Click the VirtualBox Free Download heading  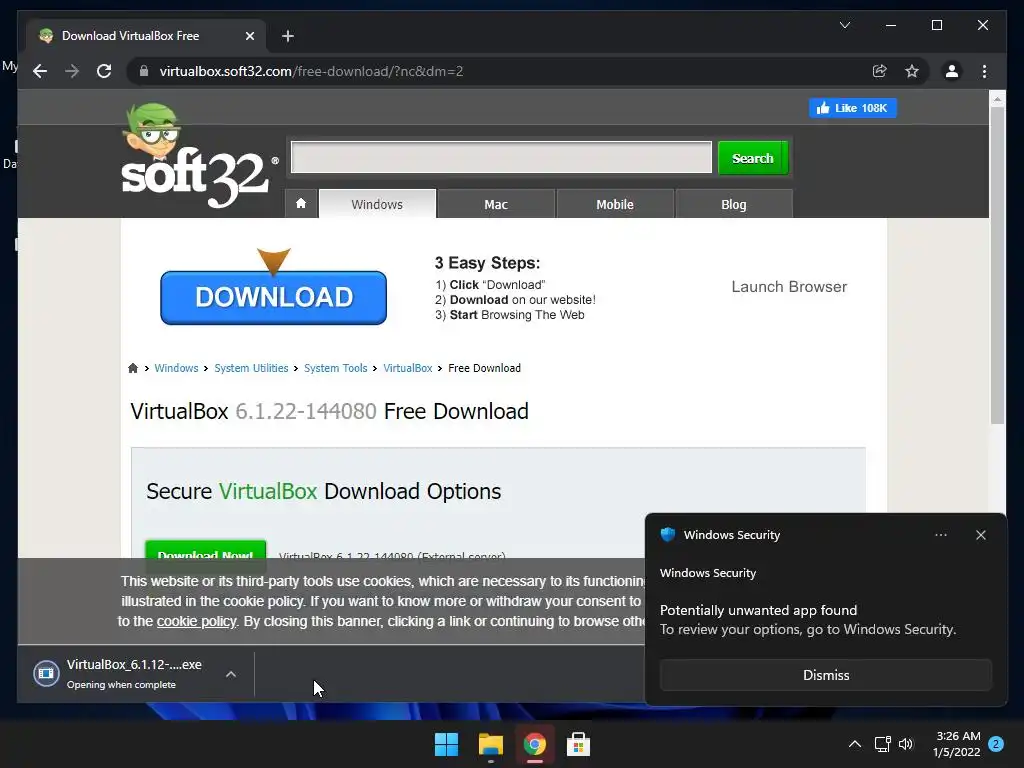tap(329, 411)
